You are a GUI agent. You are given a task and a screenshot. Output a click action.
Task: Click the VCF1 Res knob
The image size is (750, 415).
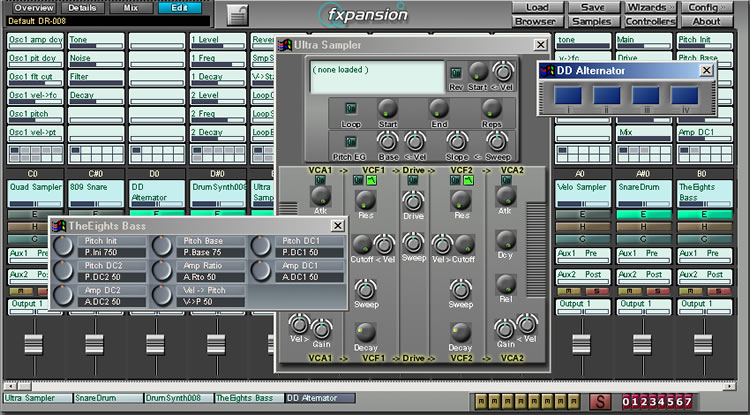[365, 200]
